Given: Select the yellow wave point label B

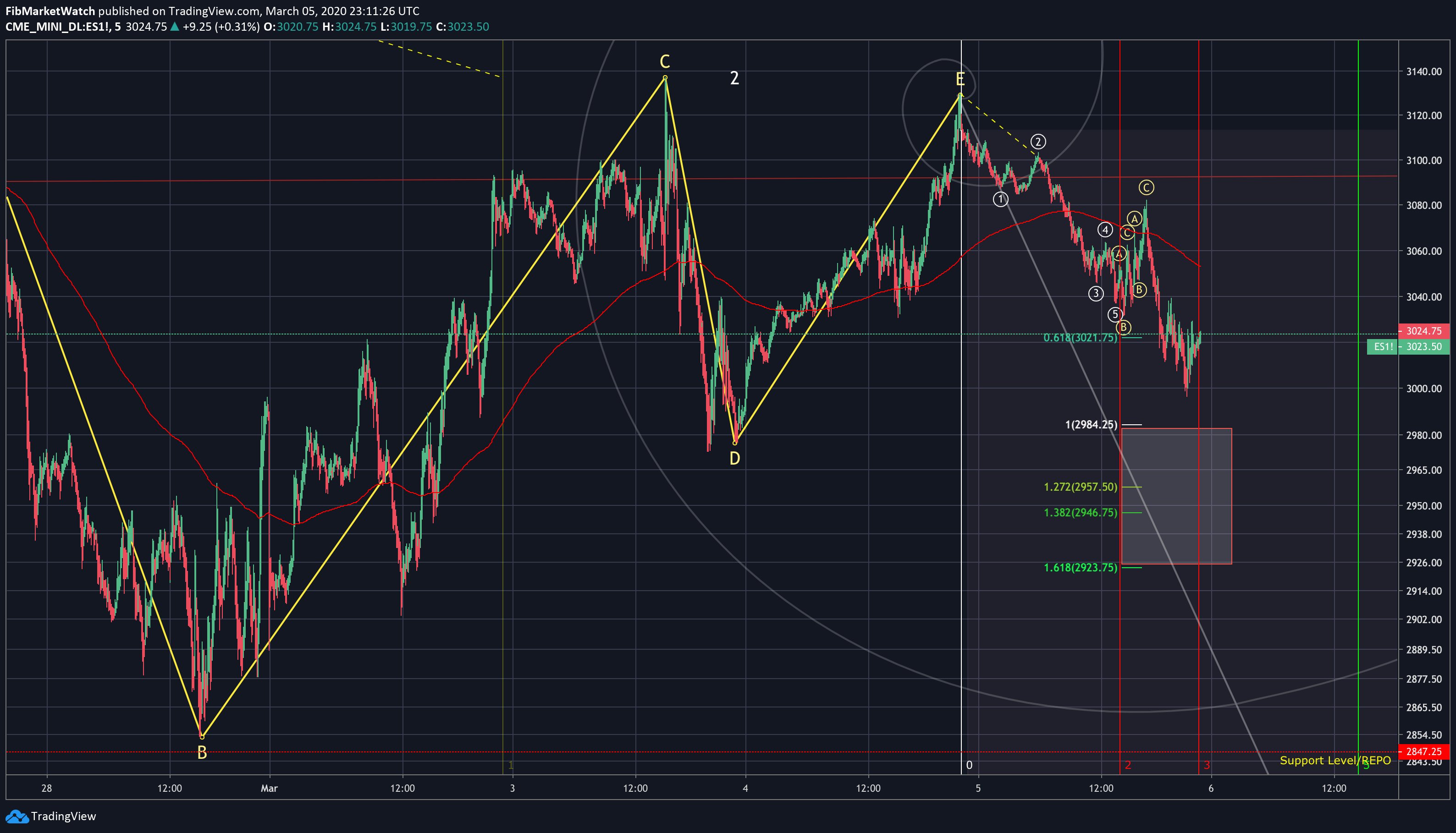Looking at the screenshot, I should pyautogui.click(x=202, y=753).
